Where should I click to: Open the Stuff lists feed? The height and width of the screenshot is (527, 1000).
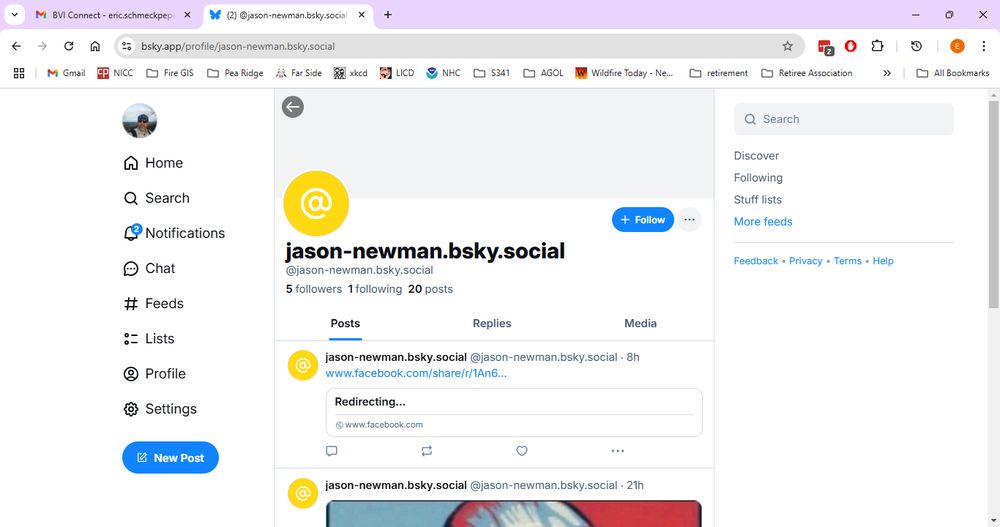coord(758,200)
